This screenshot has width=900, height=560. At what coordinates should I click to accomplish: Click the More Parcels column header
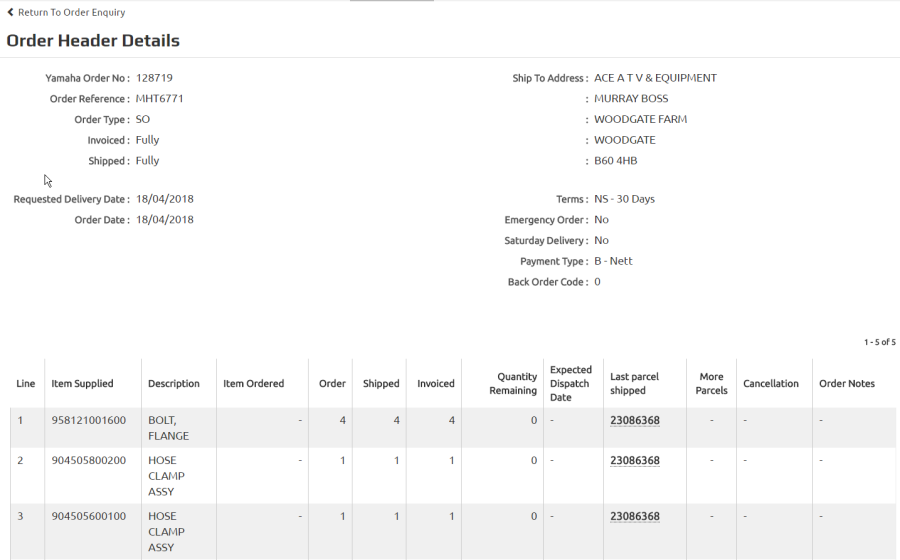(711, 383)
